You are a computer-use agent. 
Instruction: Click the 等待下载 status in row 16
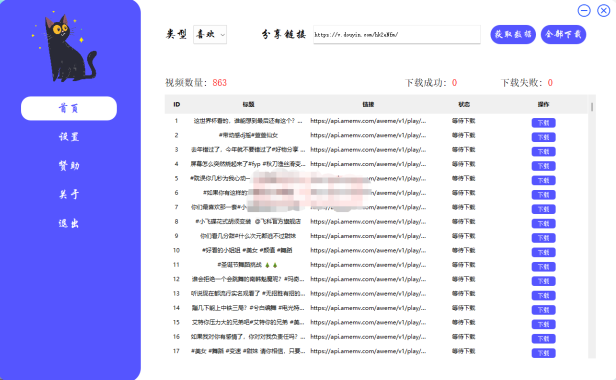(464, 337)
